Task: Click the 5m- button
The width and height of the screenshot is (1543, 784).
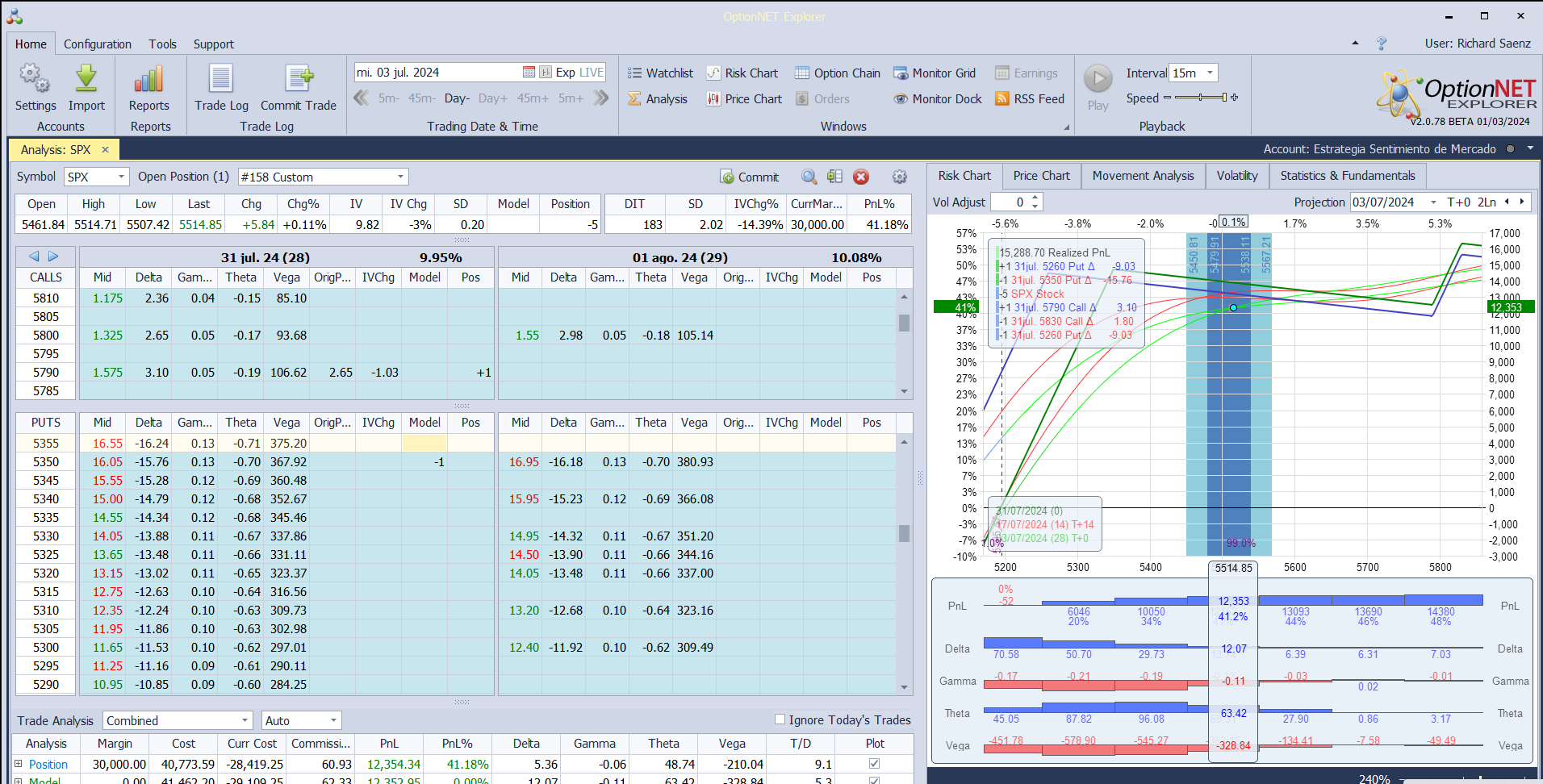Action: 389,98
